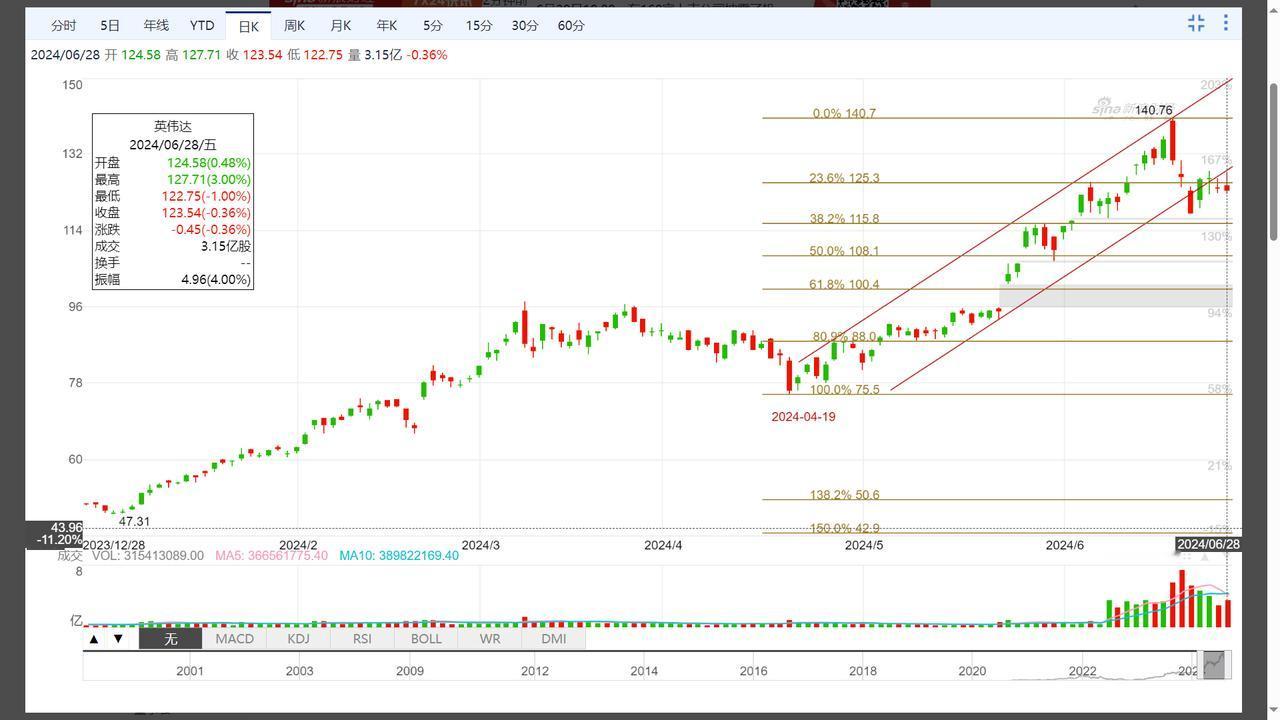Enable the MACD indicator

(234, 639)
